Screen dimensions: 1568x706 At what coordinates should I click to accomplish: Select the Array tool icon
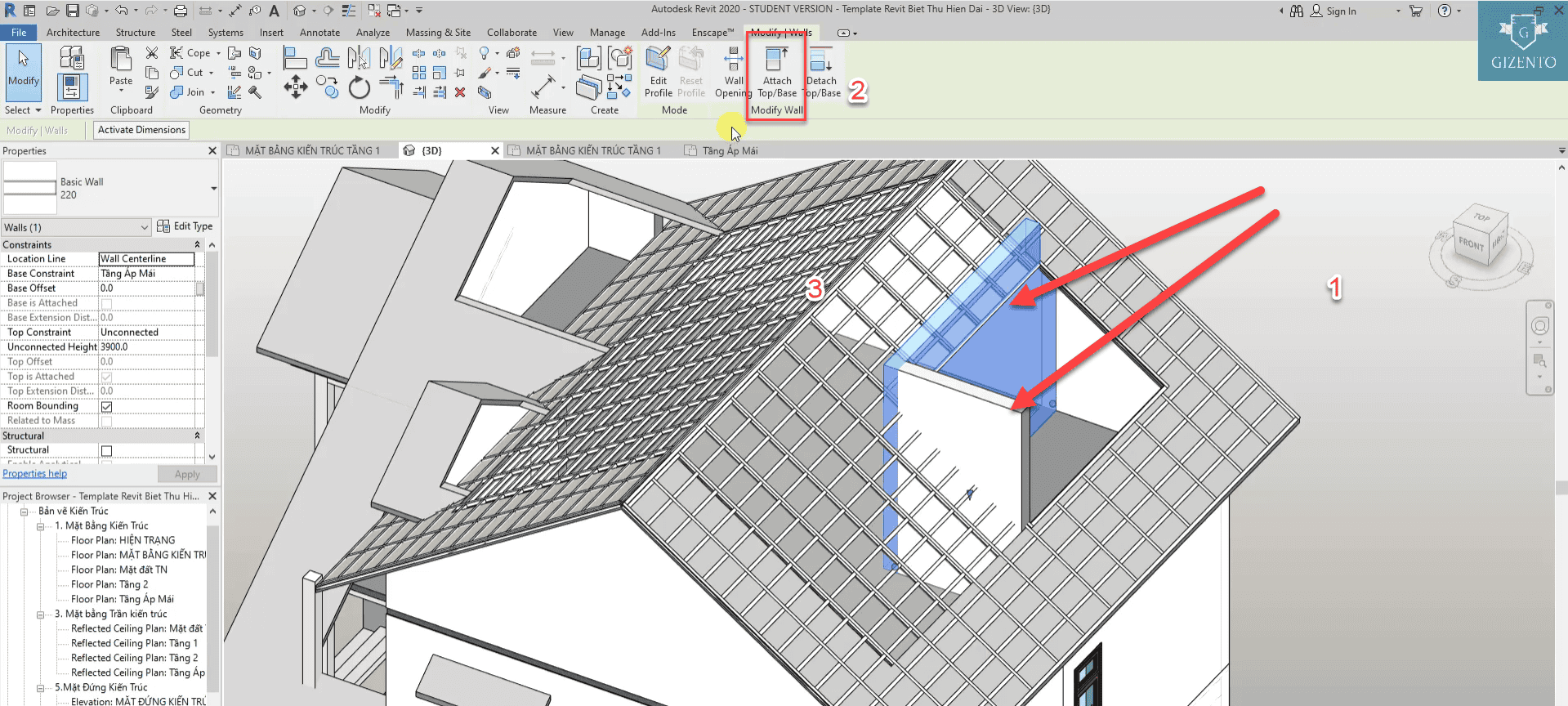click(x=419, y=73)
